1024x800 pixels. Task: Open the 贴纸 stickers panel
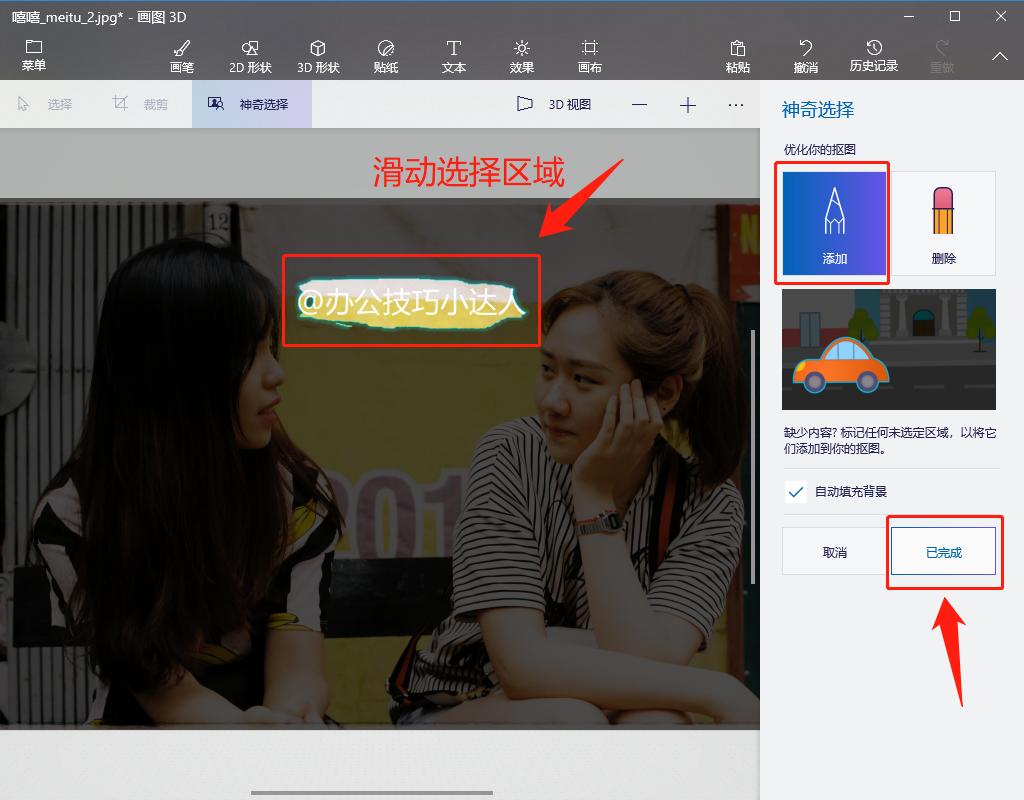tap(386, 55)
